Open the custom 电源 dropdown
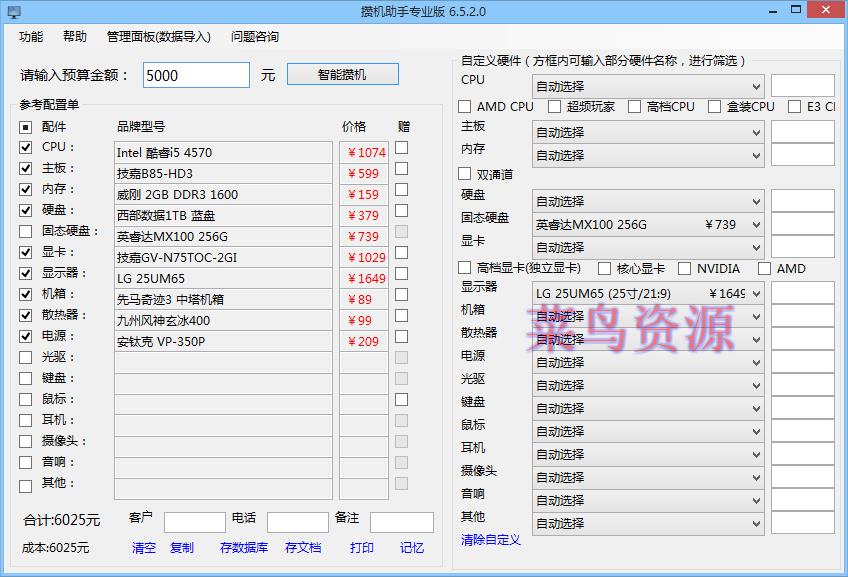This screenshot has width=848, height=577. pyautogui.click(x=648, y=362)
